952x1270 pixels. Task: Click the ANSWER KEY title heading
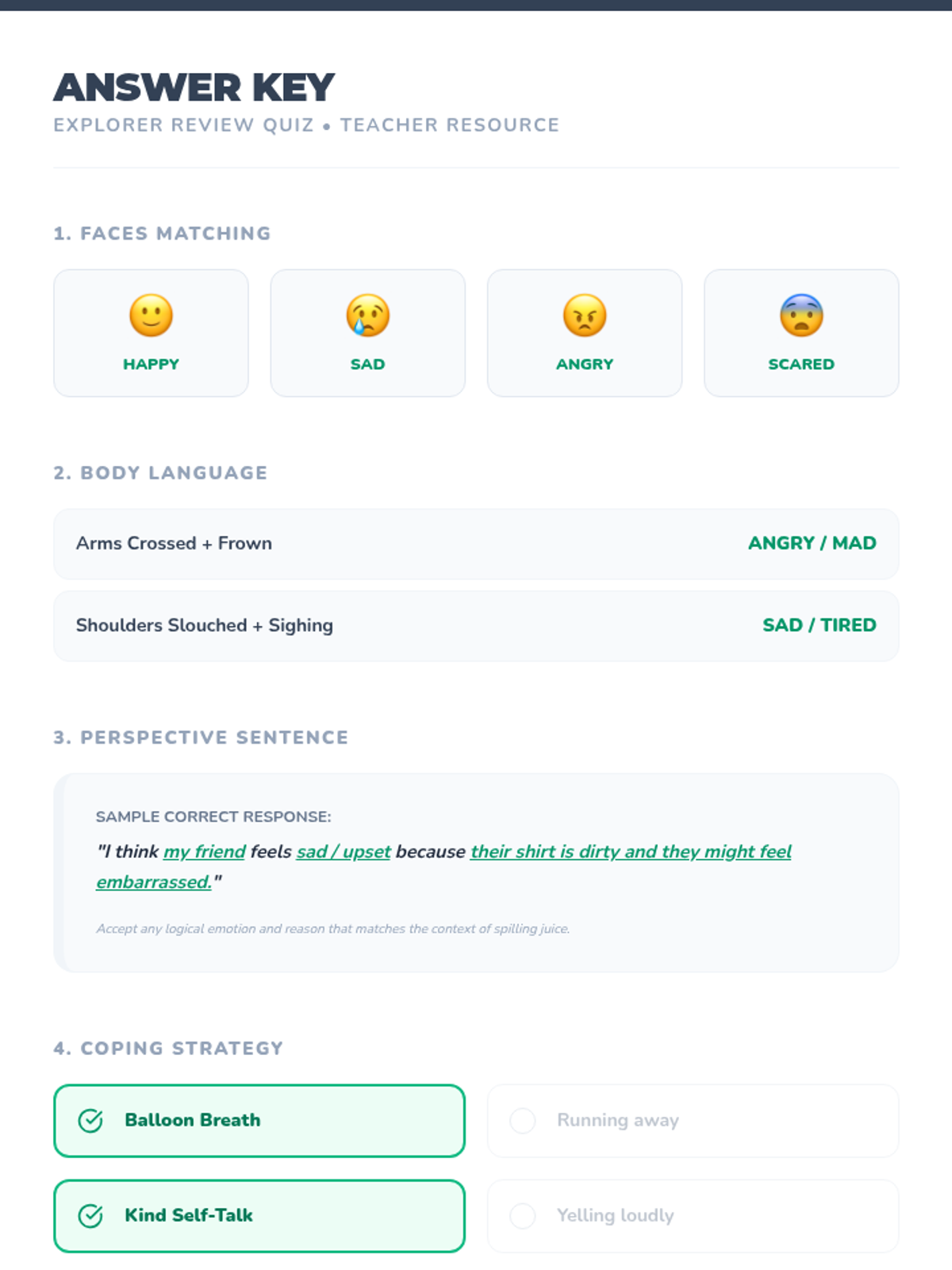(x=194, y=87)
